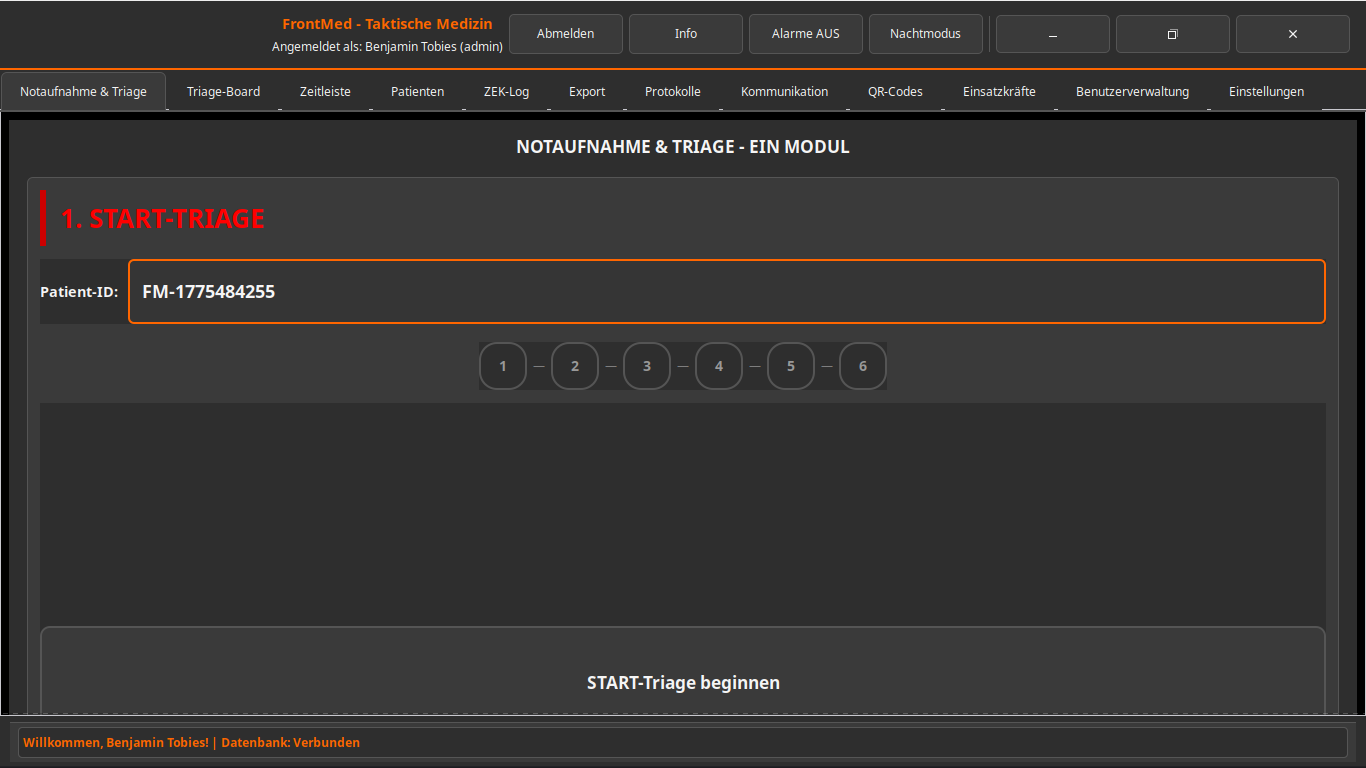Screen dimensions: 1366x768
Task: Open the Kommunikation tab
Action: pos(784,91)
